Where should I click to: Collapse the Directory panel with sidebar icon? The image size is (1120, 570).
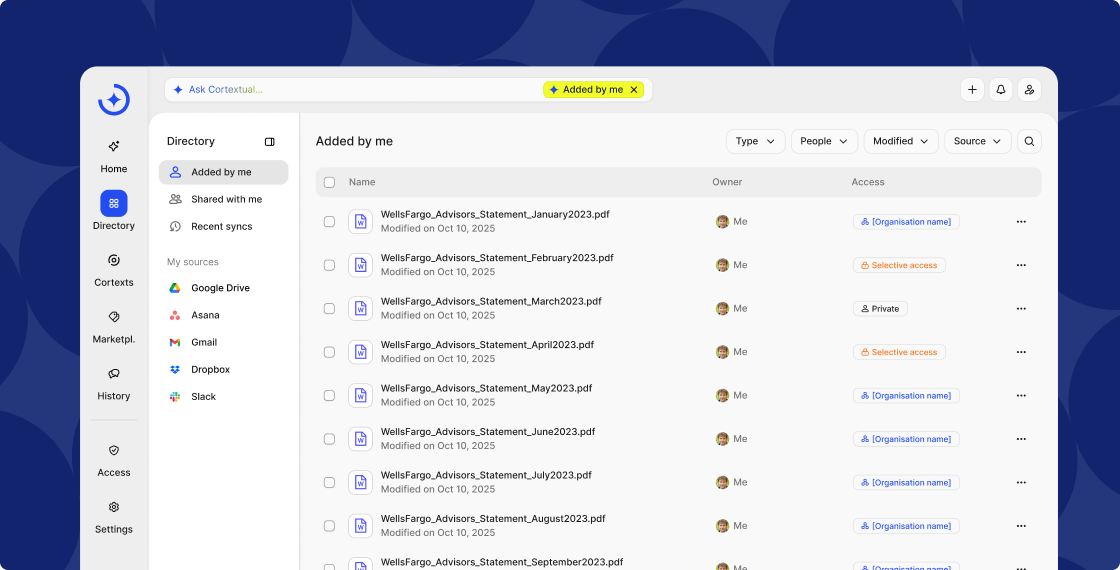[269, 142]
